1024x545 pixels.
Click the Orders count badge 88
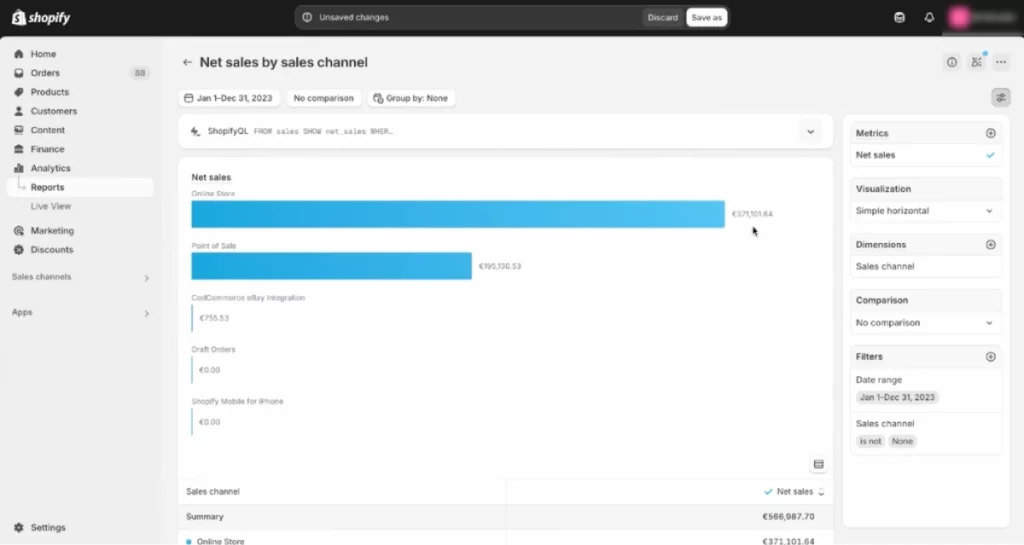(140, 73)
